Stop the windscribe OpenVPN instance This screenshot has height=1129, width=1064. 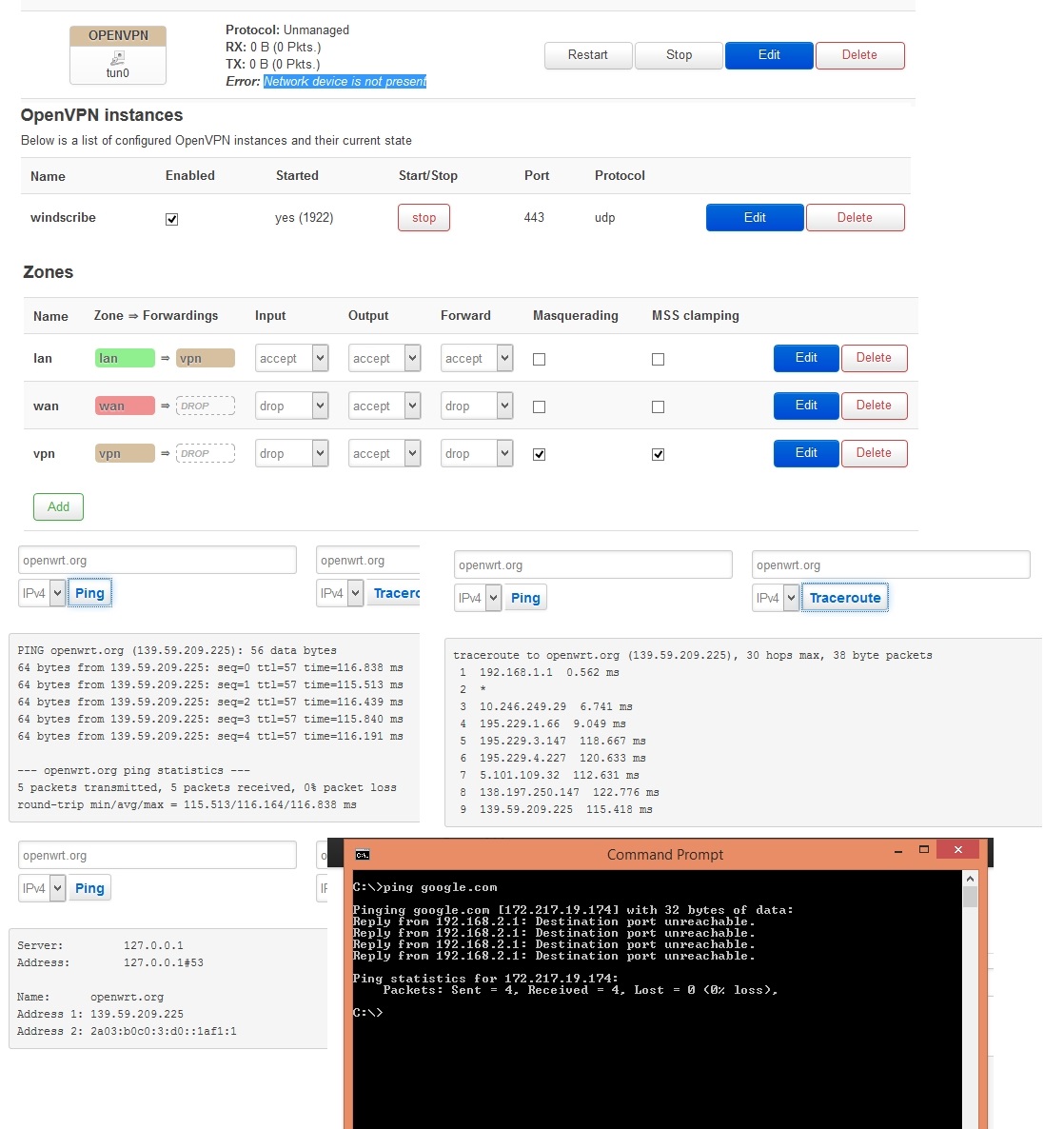(424, 218)
